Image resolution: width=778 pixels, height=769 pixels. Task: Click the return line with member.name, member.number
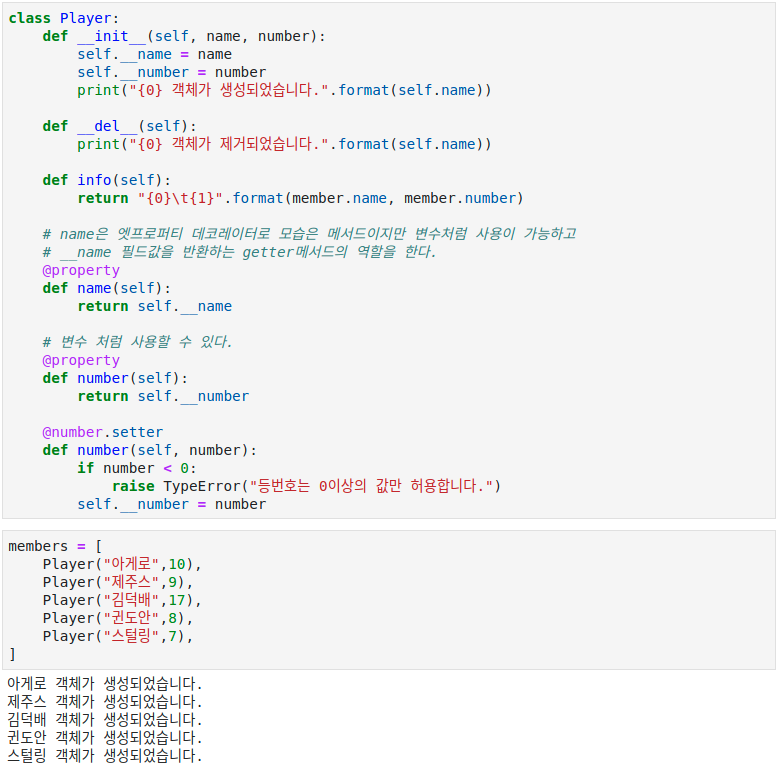[x=301, y=198]
